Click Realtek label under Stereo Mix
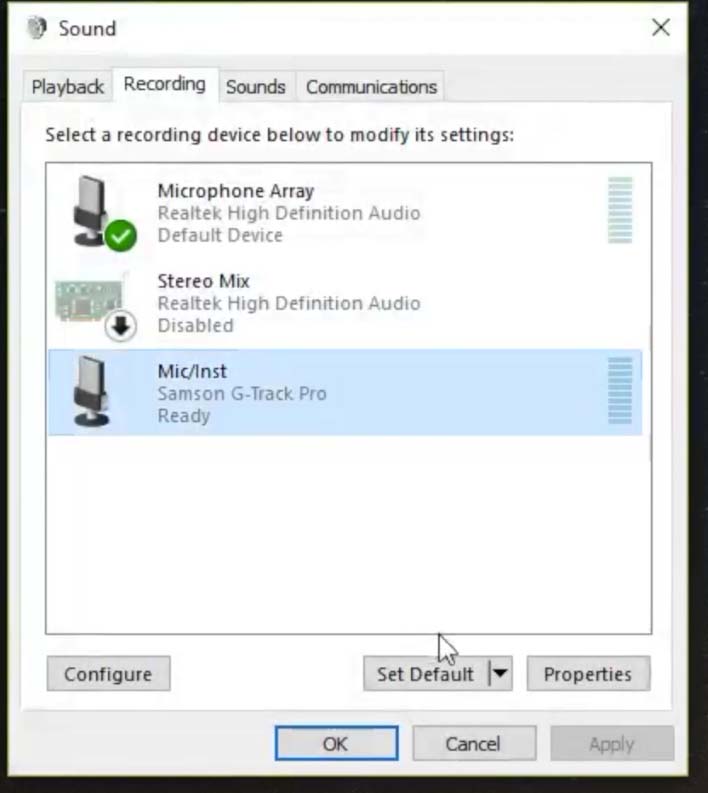 (x=289, y=303)
